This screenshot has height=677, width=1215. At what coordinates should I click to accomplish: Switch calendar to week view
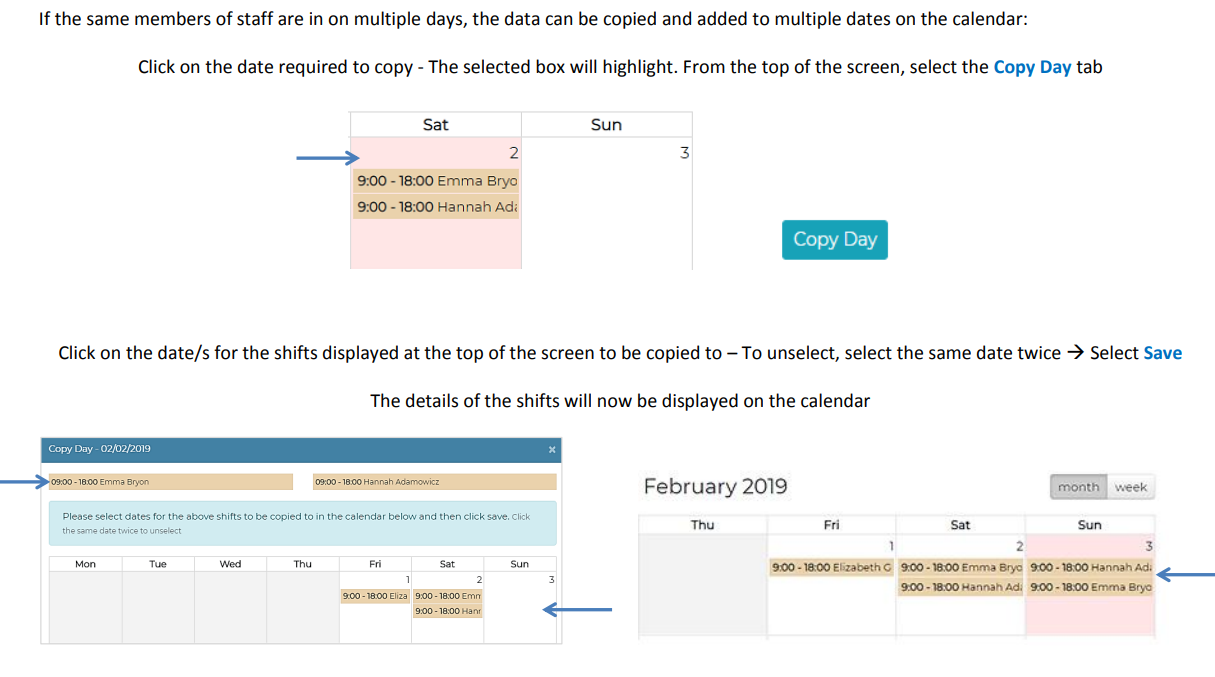(x=1130, y=487)
